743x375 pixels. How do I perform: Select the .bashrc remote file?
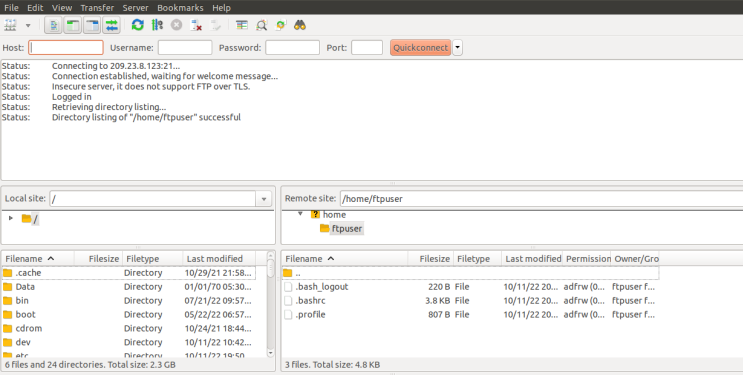[x=471, y=300]
